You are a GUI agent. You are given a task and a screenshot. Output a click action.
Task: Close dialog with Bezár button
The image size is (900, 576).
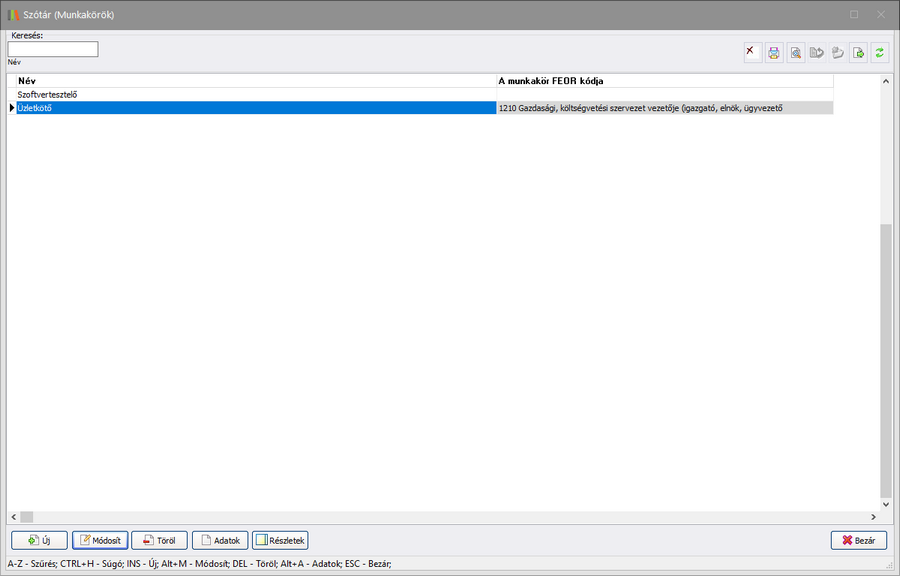pos(858,540)
